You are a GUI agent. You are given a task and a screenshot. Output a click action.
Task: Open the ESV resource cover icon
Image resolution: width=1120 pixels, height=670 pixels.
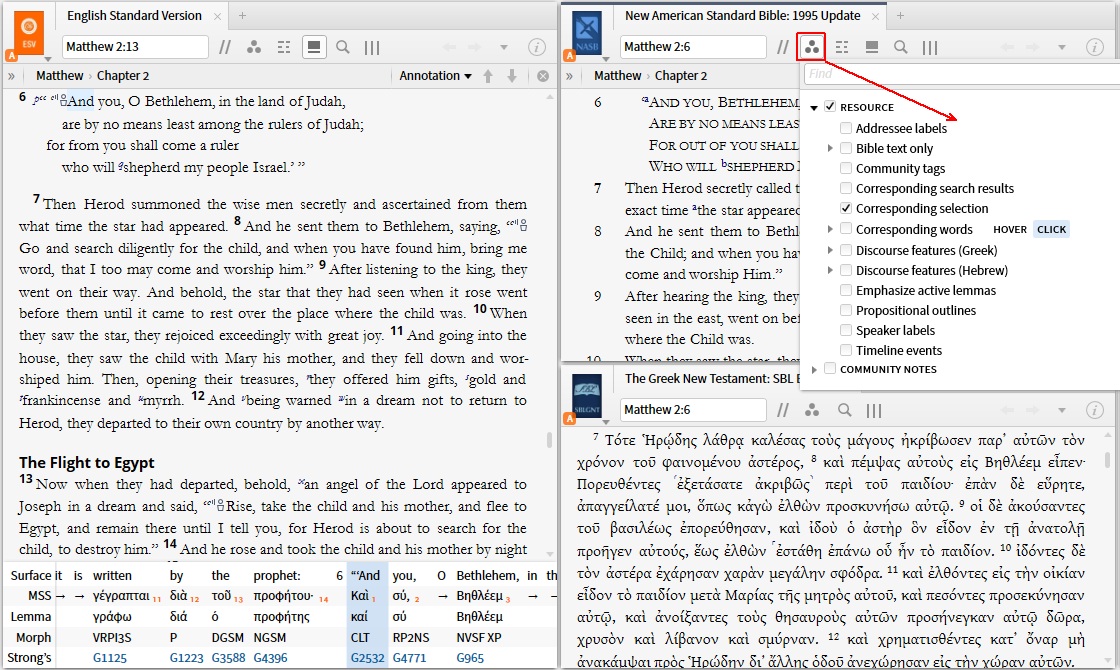click(29, 33)
